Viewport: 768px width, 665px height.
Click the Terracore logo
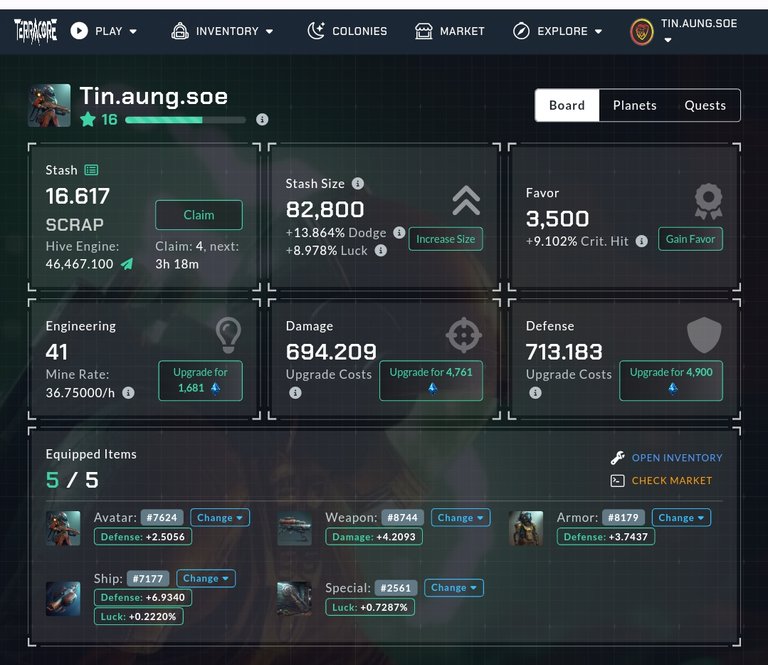[x=35, y=31]
